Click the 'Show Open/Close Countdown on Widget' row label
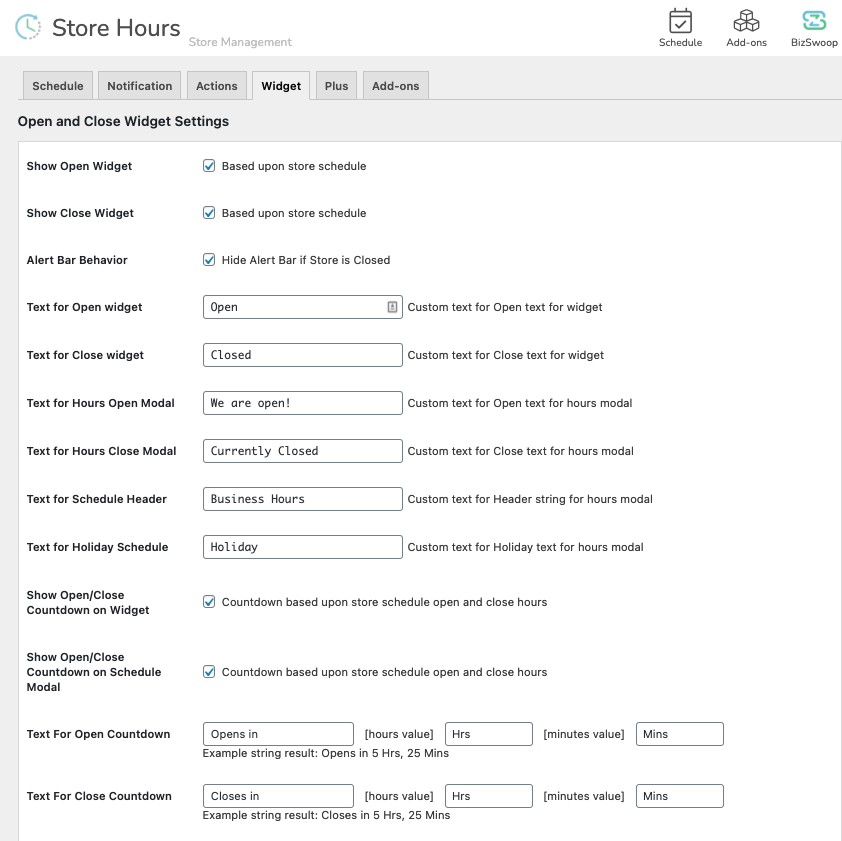Viewport: 842px width, 841px height. pos(88,603)
